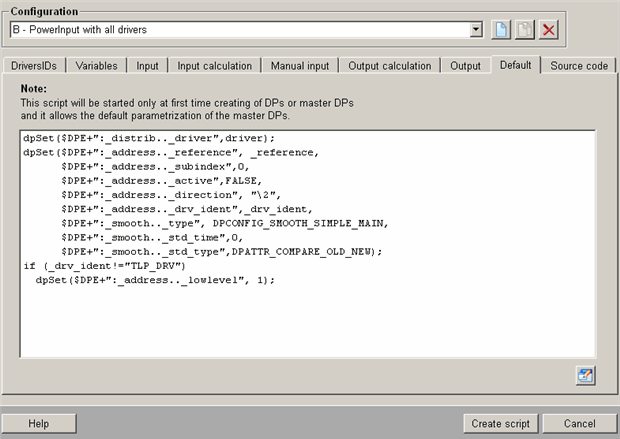Click the Default tab

tap(516, 66)
